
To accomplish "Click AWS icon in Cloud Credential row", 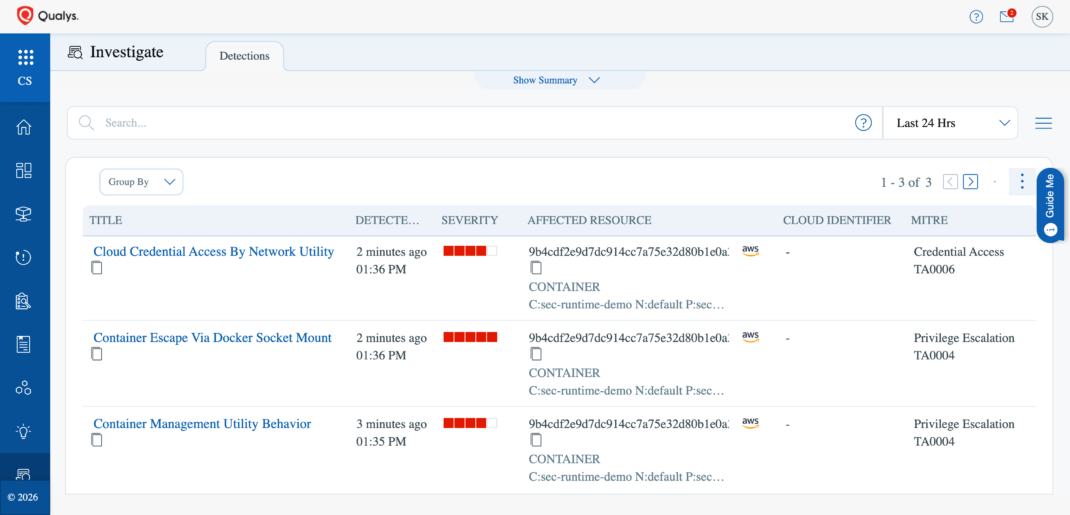I will point(750,251).
